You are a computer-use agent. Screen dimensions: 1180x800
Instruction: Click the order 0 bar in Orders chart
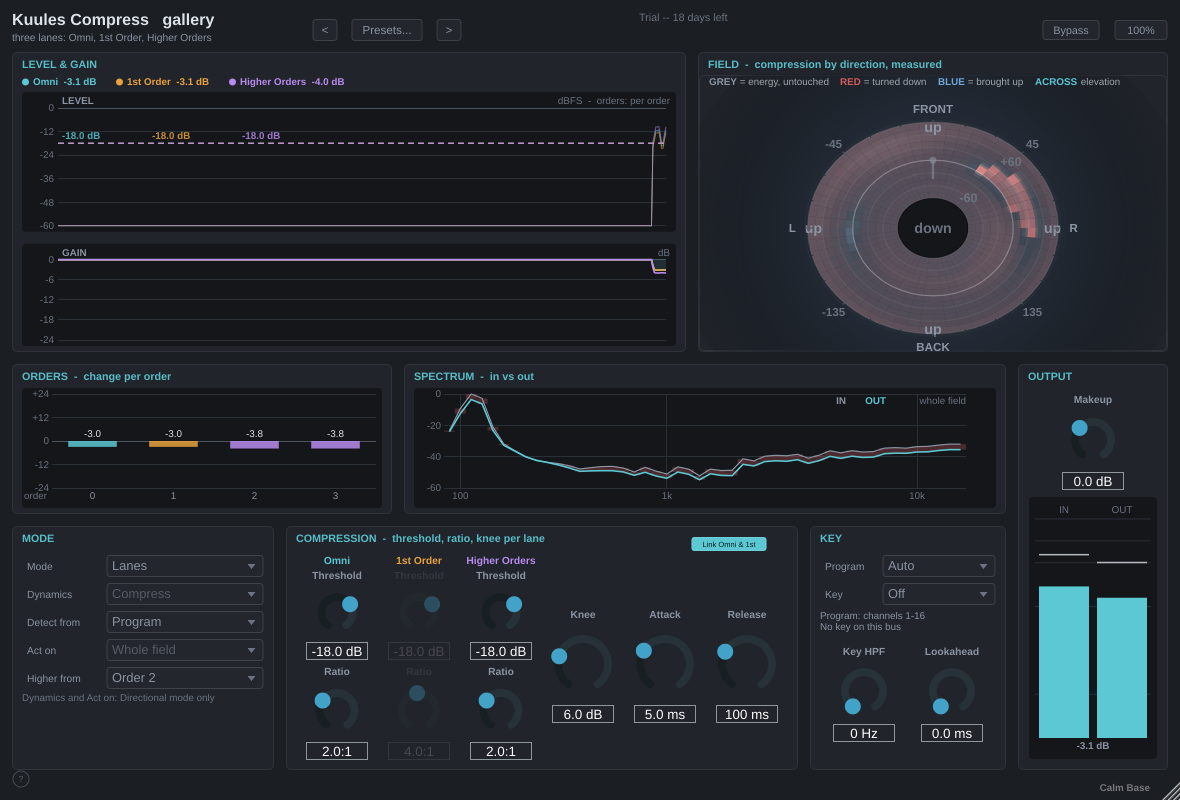93,444
